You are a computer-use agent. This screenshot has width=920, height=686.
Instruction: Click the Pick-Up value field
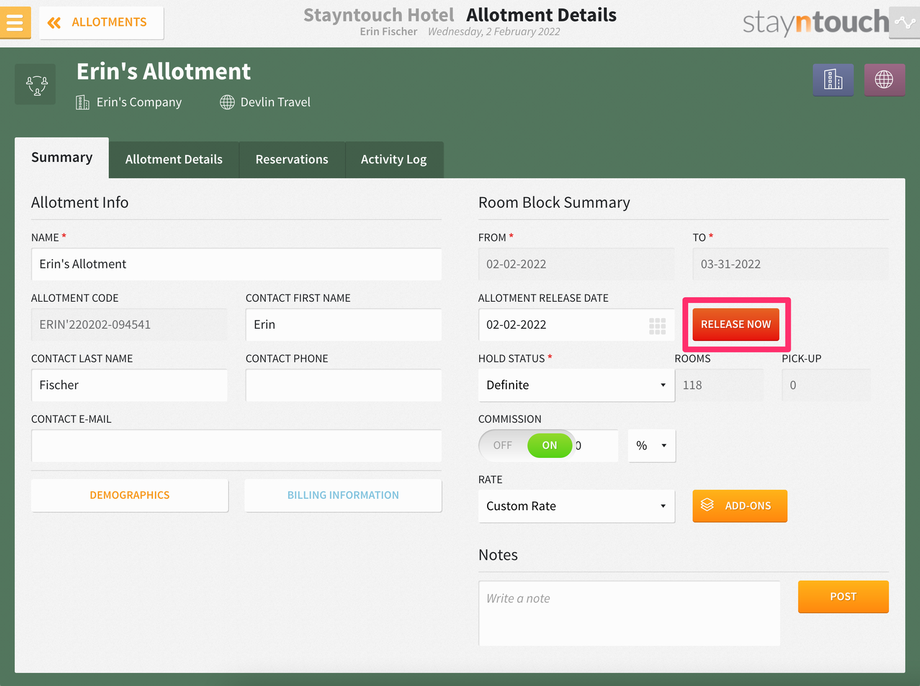pyautogui.click(x=826, y=385)
